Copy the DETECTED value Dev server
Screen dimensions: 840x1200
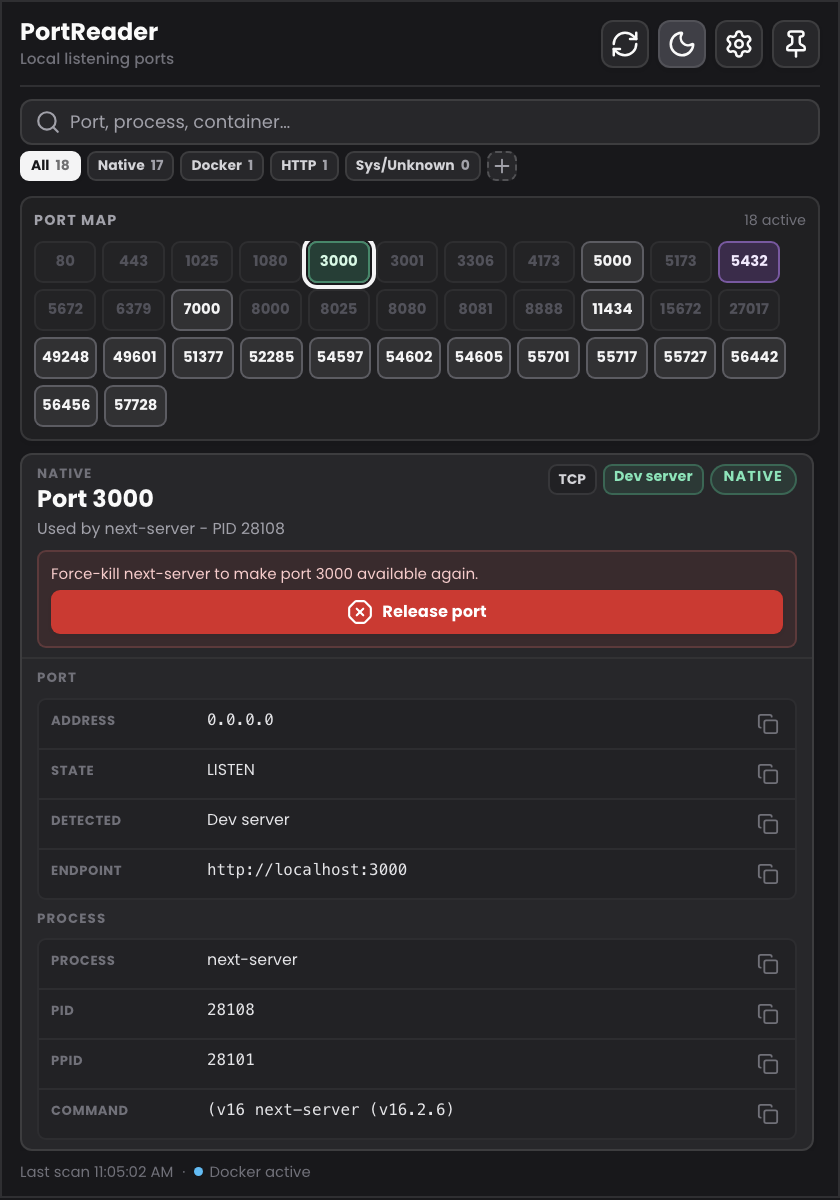(x=768, y=824)
